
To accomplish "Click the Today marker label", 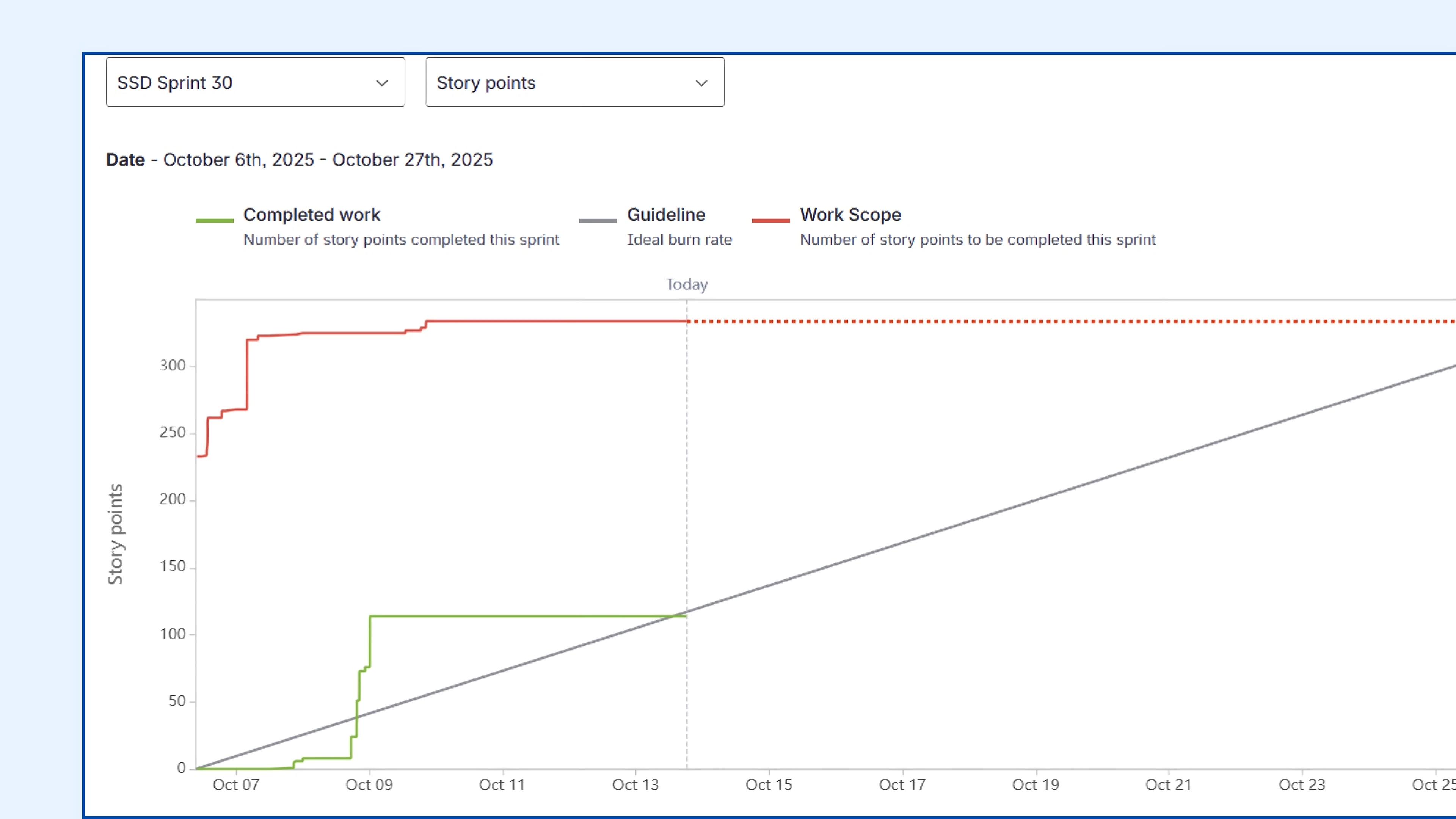I will coord(686,284).
